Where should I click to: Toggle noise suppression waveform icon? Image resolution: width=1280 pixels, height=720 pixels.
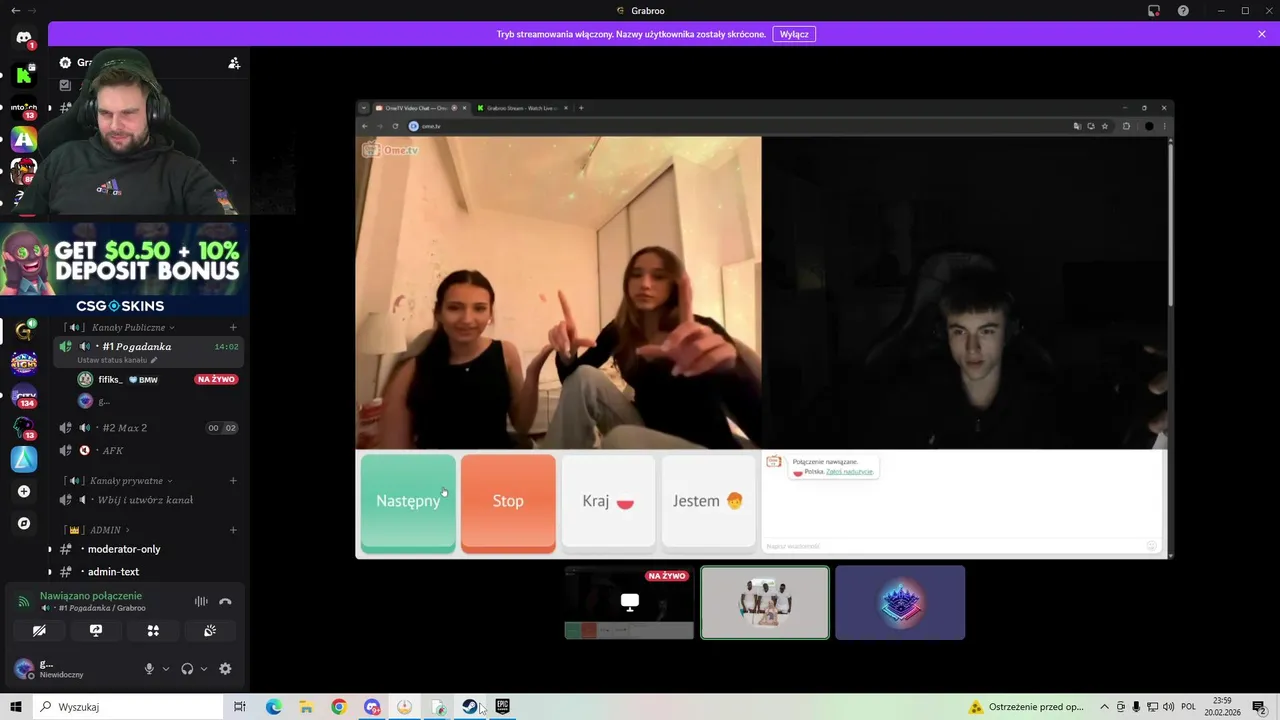[201, 602]
